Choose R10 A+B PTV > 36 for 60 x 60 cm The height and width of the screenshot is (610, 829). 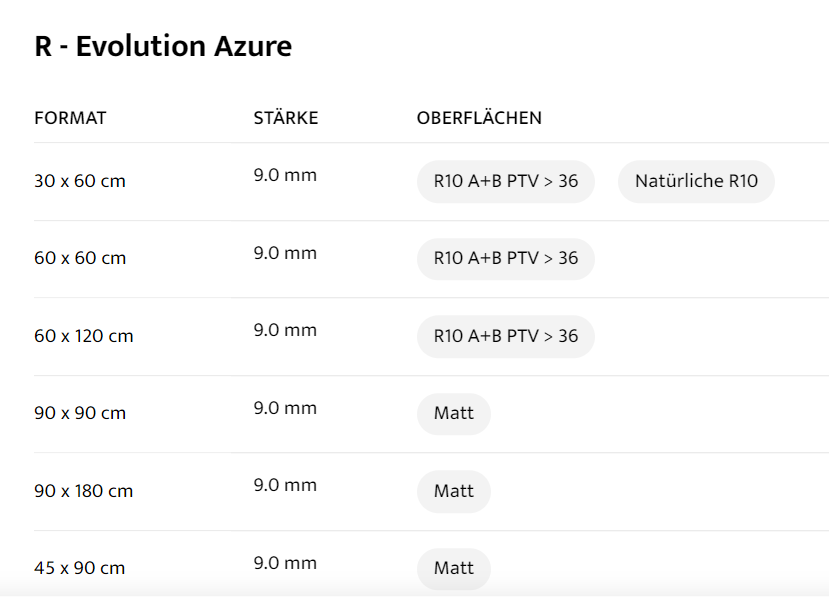[x=505, y=259]
